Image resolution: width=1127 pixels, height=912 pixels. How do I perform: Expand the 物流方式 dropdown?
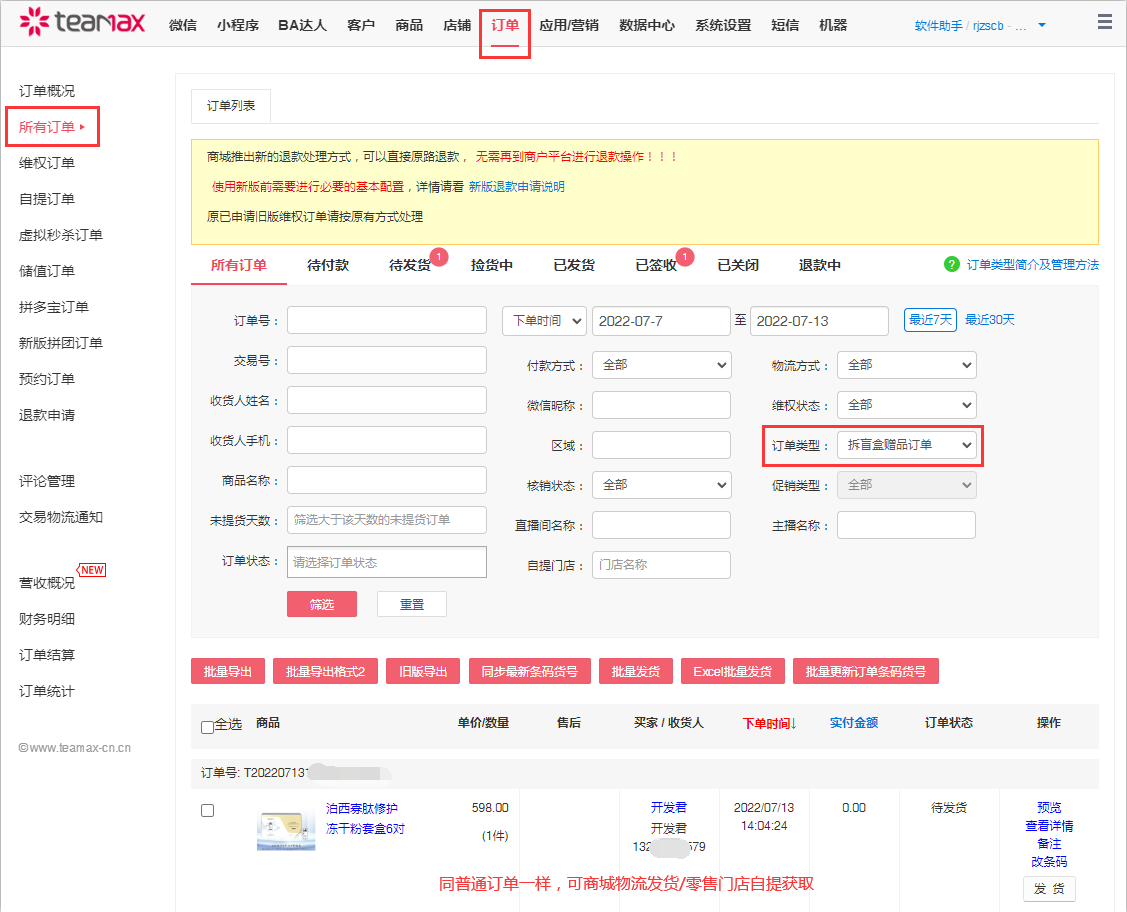click(906, 365)
